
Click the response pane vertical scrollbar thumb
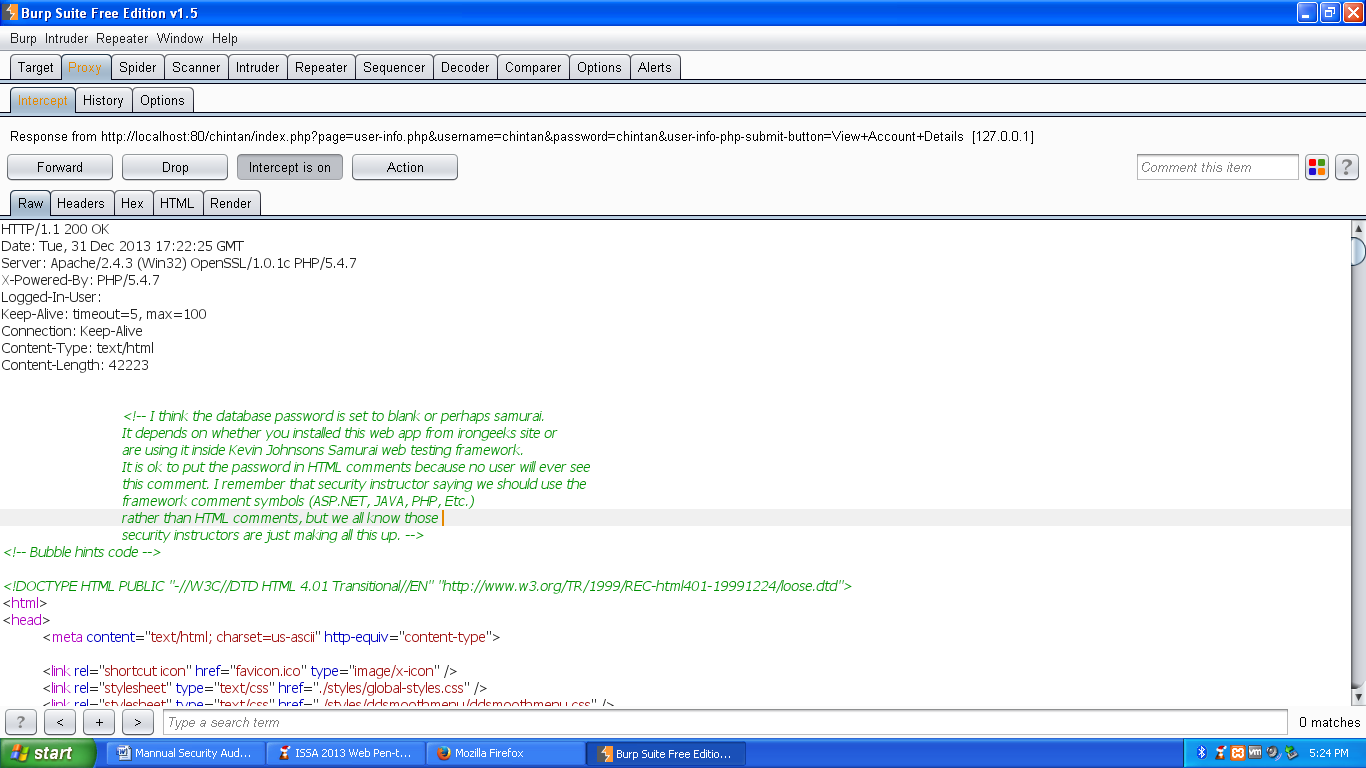[x=1358, y=250]
